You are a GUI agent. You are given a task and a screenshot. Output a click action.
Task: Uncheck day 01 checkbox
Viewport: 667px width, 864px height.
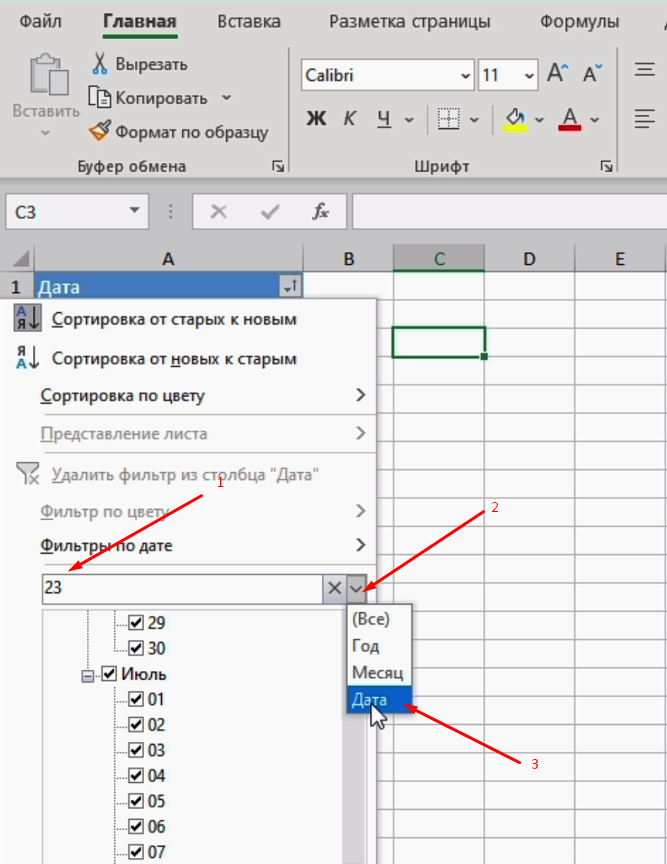coord(136,699)
